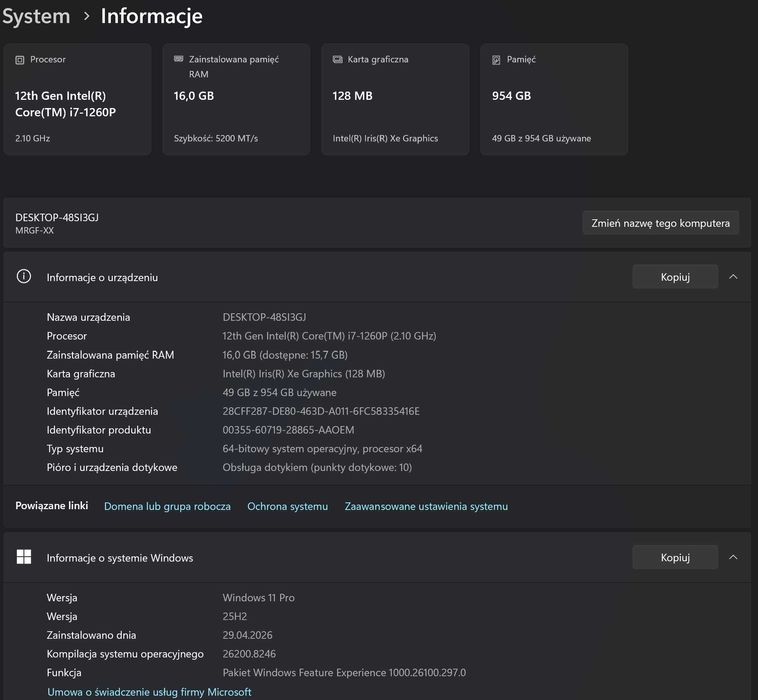Collapse the Informacje o urządzeniu section

point(733,277)
